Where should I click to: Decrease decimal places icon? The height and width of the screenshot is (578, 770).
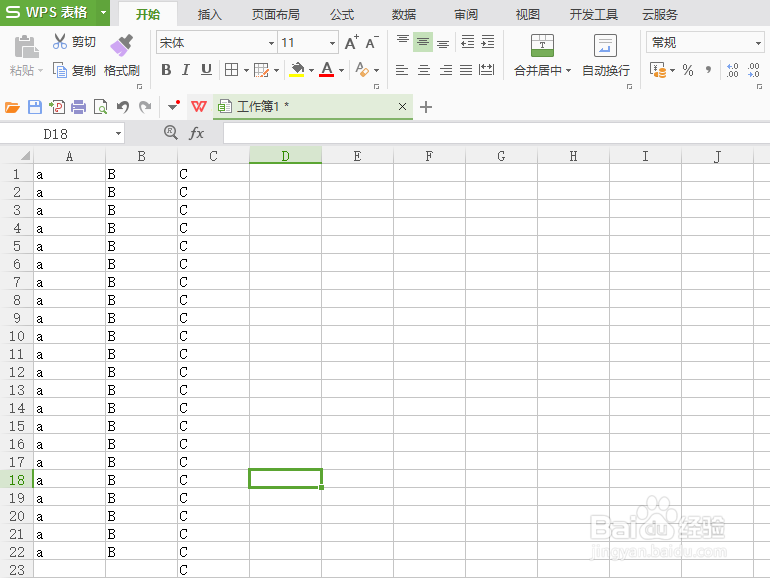[754, 70]
